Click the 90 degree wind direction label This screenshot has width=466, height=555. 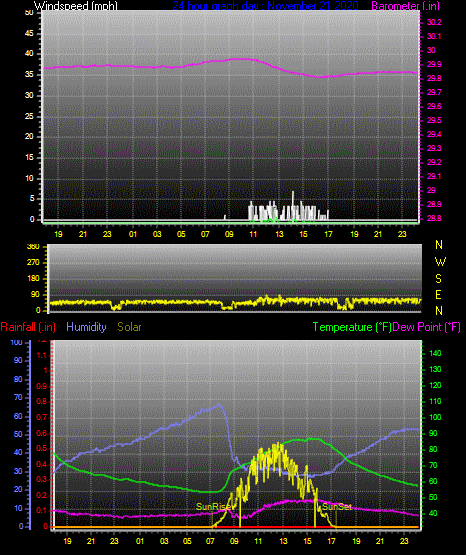[x=36, y=295]
